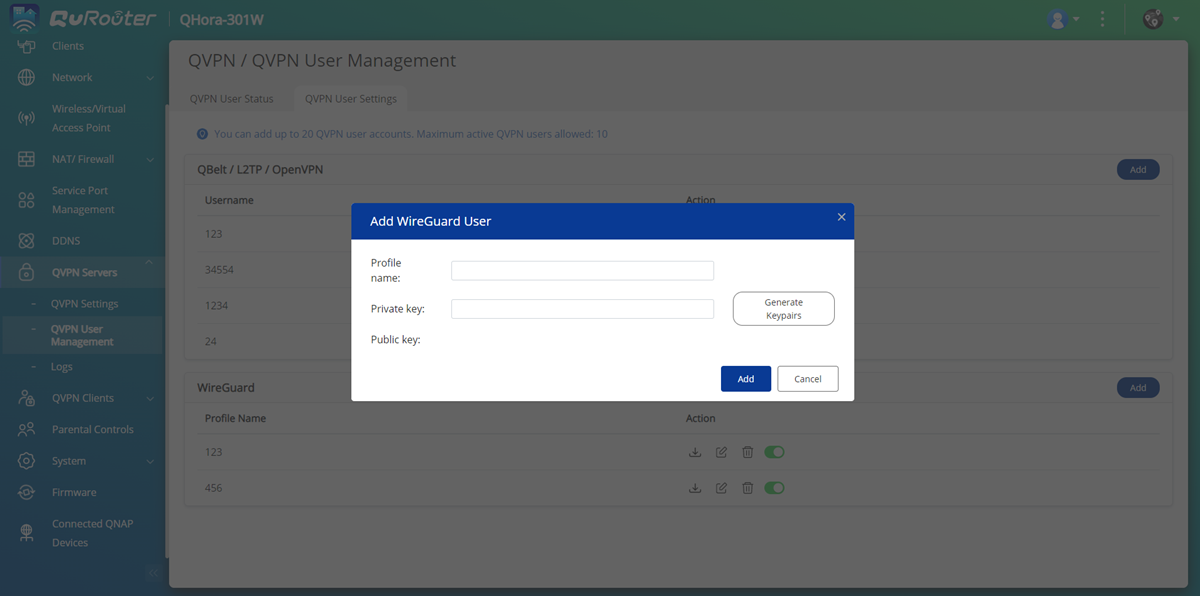Add a WireGuard profile from the section

(1138, 387)
